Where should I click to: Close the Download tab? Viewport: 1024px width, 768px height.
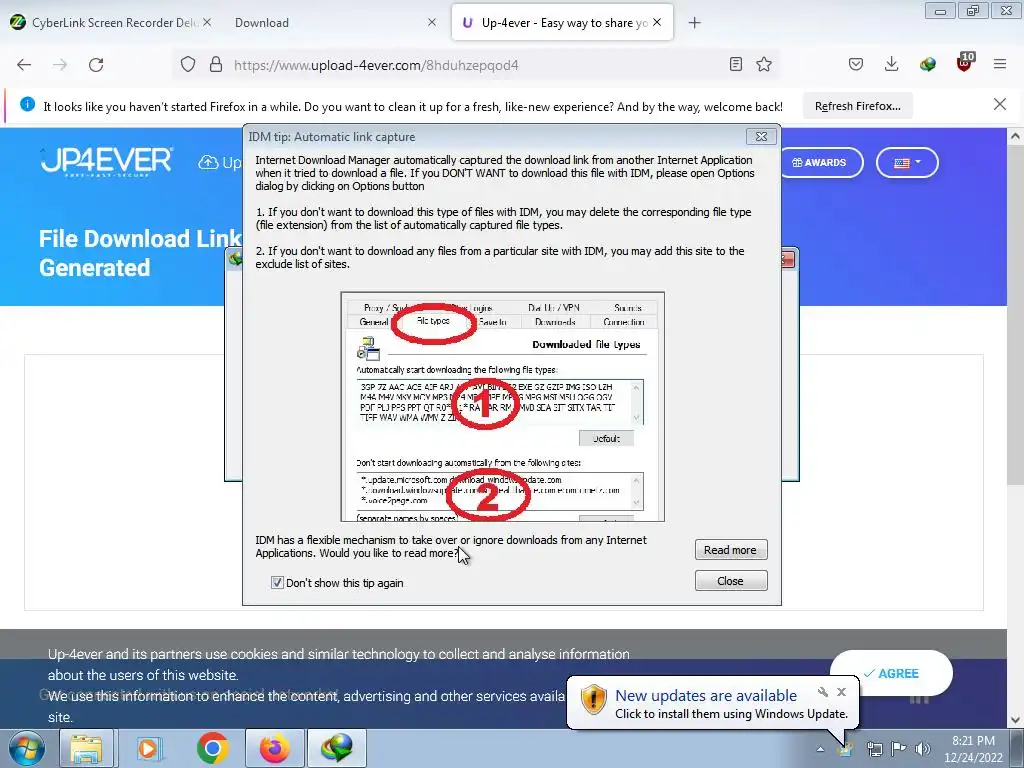[432, 22]
